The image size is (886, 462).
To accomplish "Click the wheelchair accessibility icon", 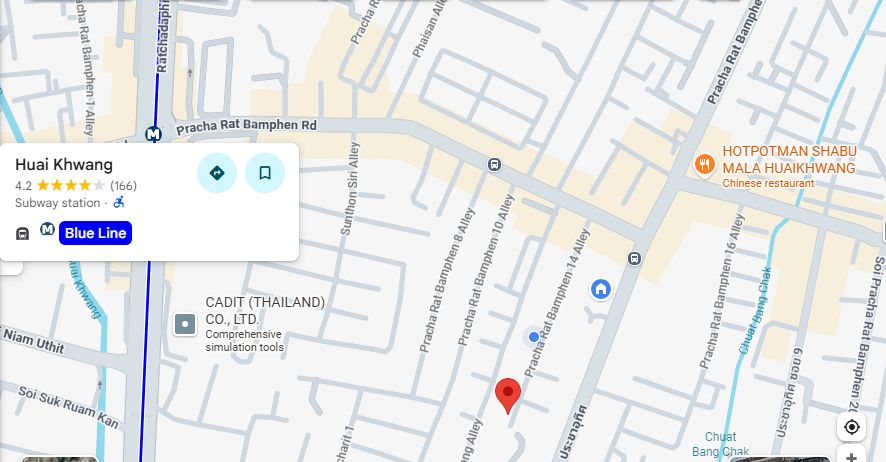I will click(x=119, y=202).
